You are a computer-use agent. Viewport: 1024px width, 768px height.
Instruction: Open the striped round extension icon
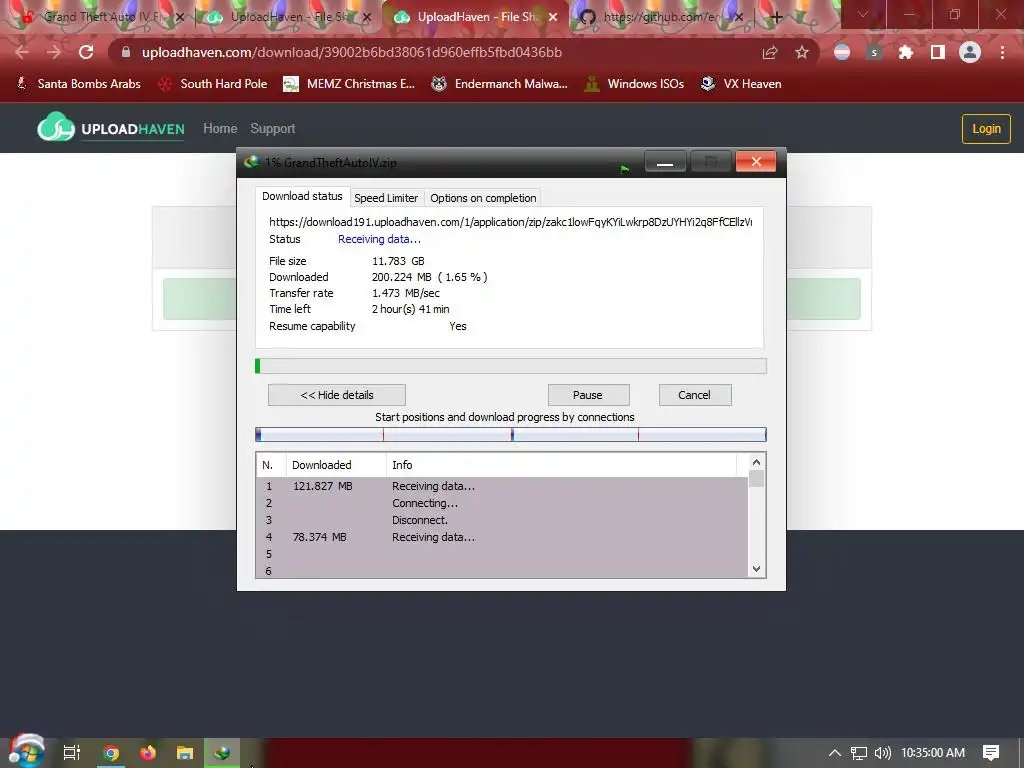842,52
